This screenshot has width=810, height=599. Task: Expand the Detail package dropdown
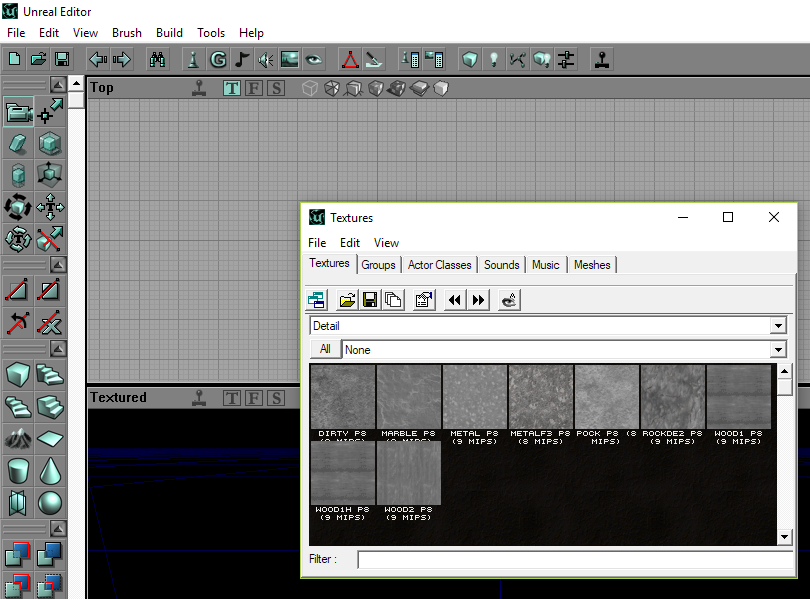(778, 326)
